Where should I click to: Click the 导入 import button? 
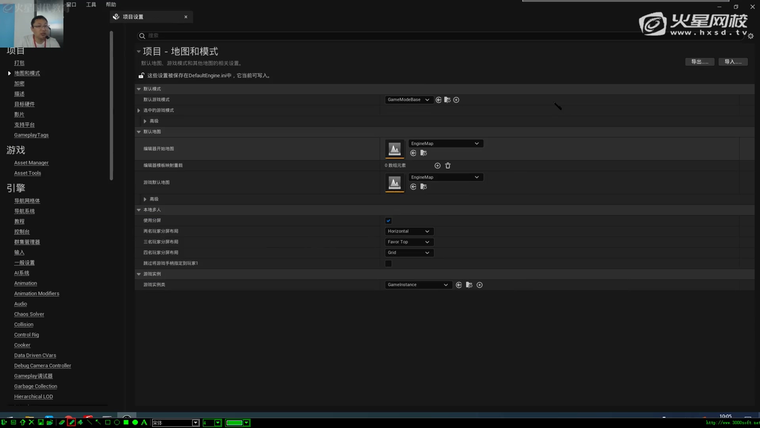[x=733, y=62]
